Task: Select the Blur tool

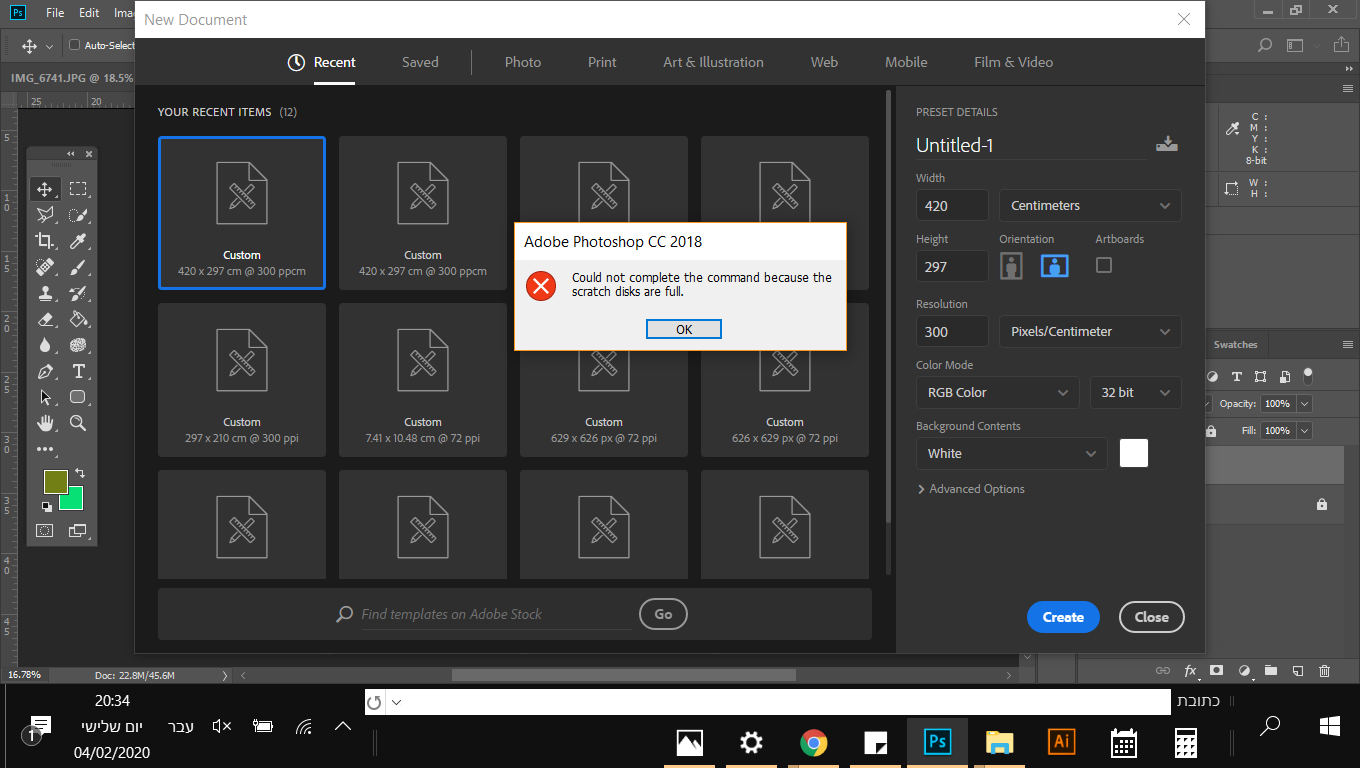Action: point(44,345)
